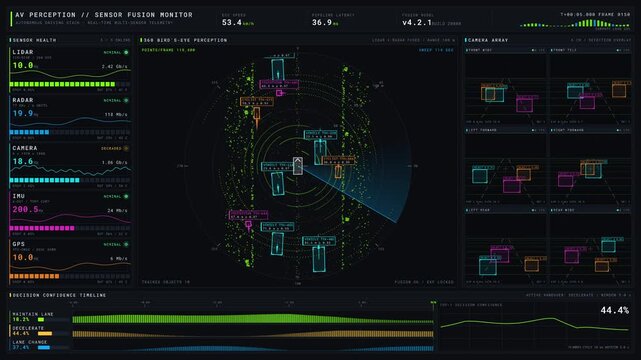Image resolution: width=641 pixels, height=360 pixels.
Task: Click the CAMERA 1.06 Gb/s throughput value
Action: click(x=114, y=162)
